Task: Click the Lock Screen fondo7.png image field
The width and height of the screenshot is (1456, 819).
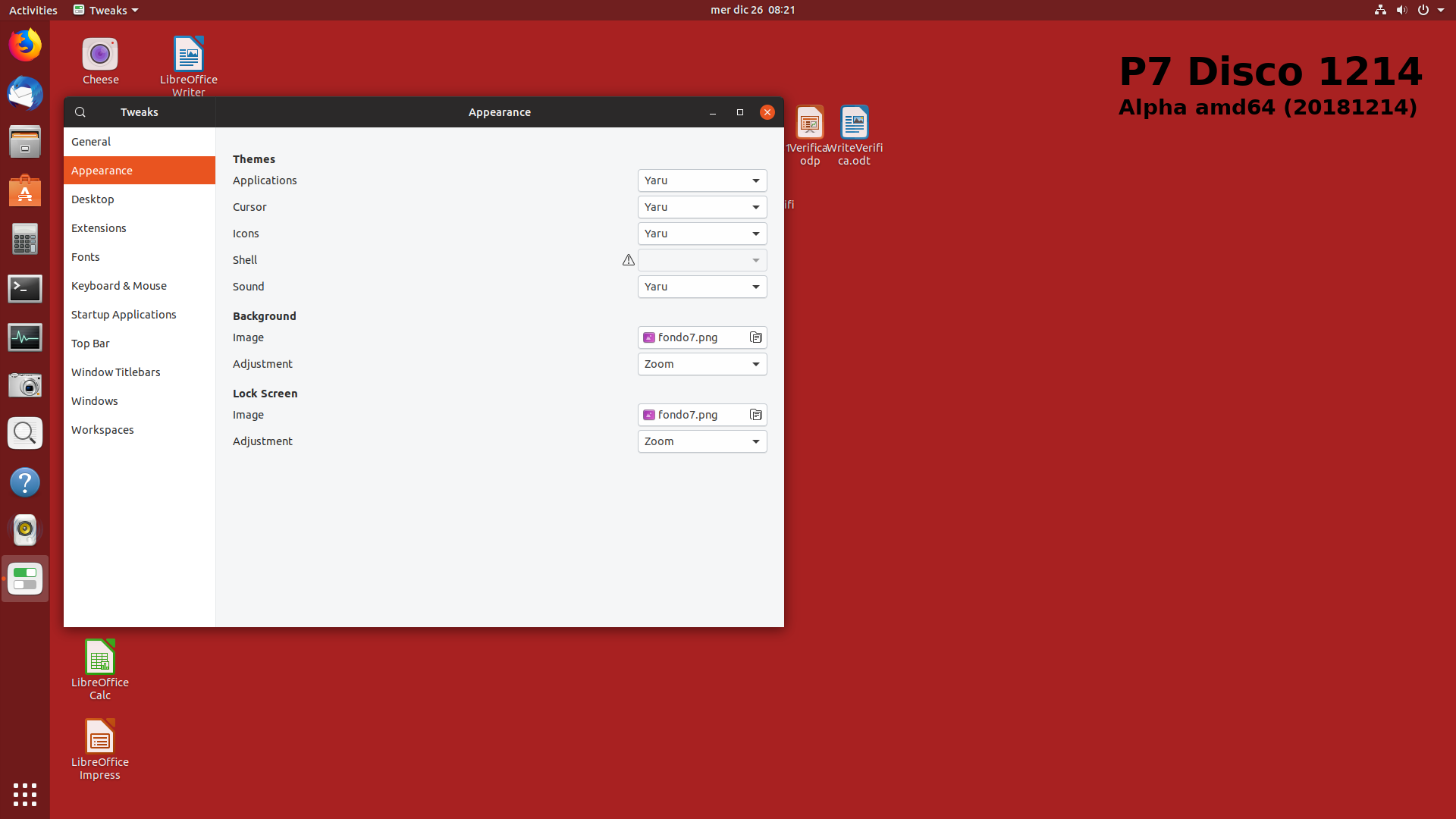Action: click(x=692, y=415)
